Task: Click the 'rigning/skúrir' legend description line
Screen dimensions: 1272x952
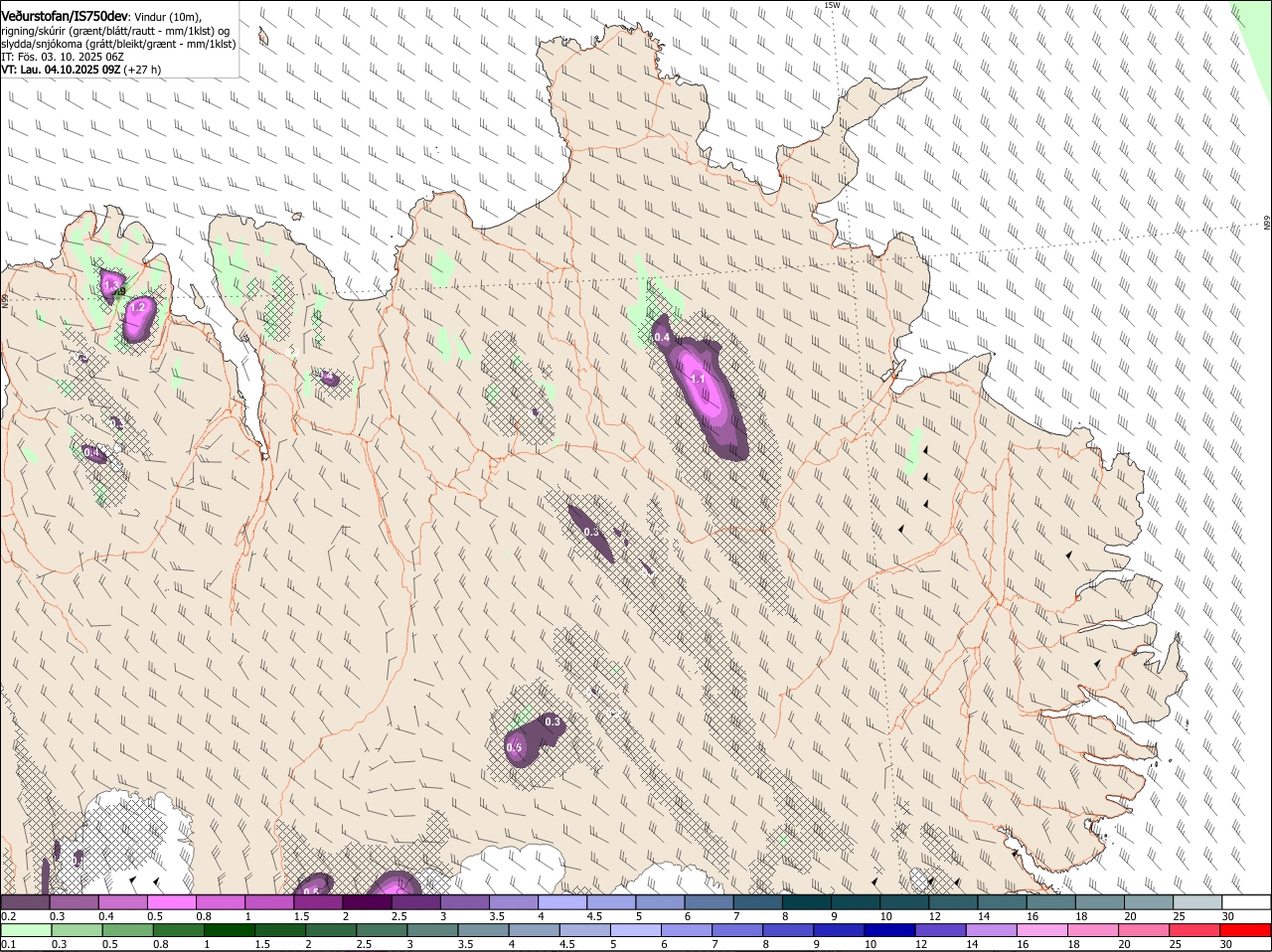Action: (x=116, y=31)
